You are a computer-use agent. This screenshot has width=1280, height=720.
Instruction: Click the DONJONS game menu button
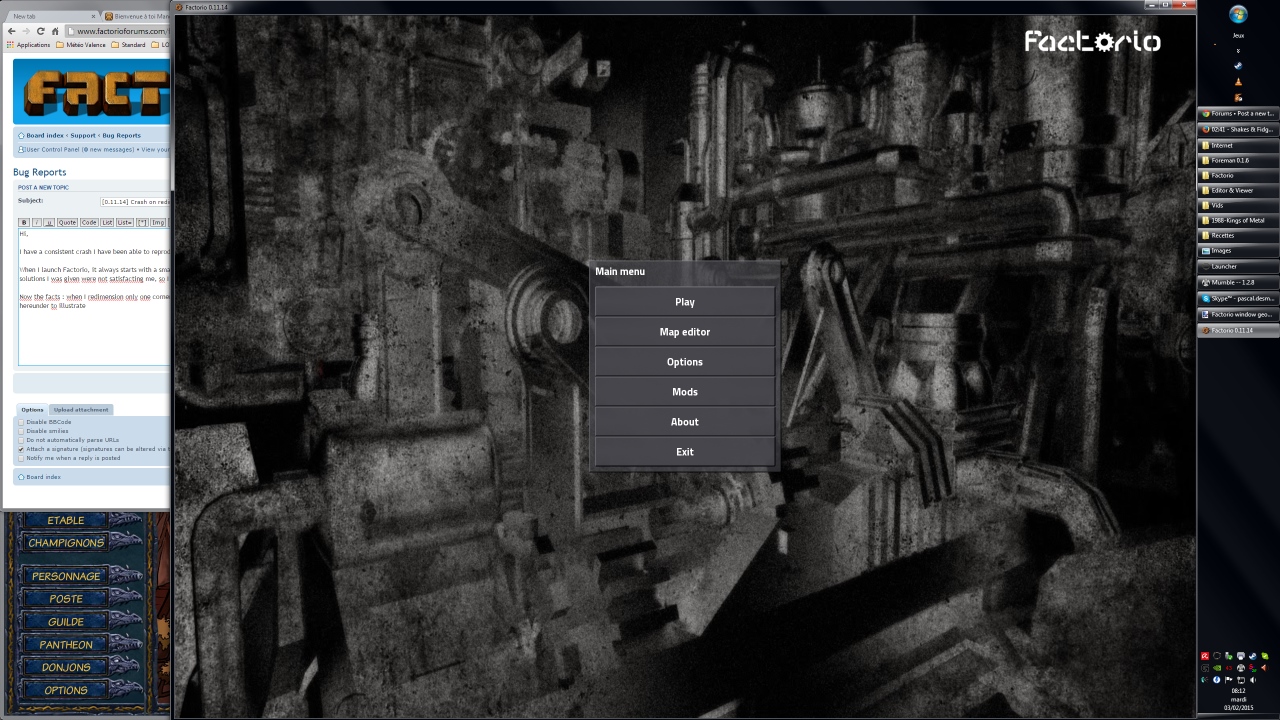point(66,667)
